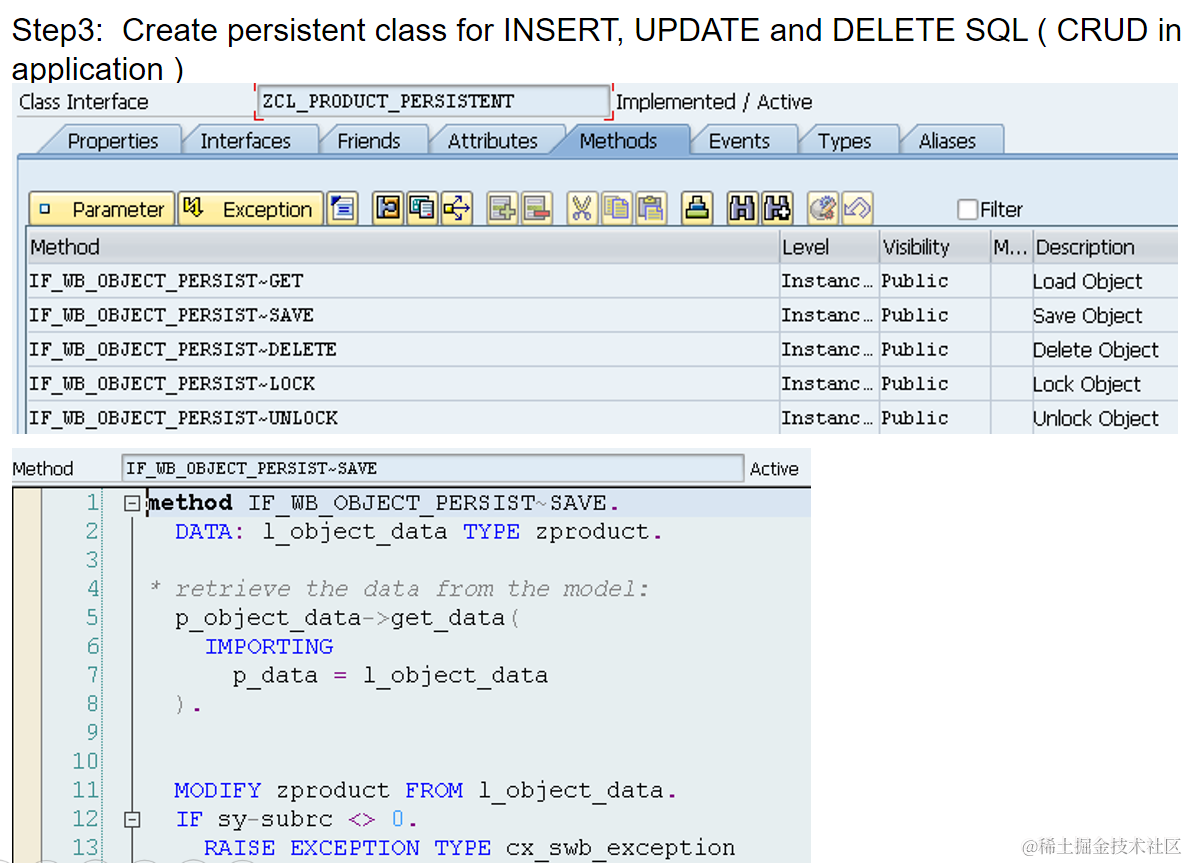Collapse the IF block at line 12
The image size is (1188, 863).
tap(132, 819)
